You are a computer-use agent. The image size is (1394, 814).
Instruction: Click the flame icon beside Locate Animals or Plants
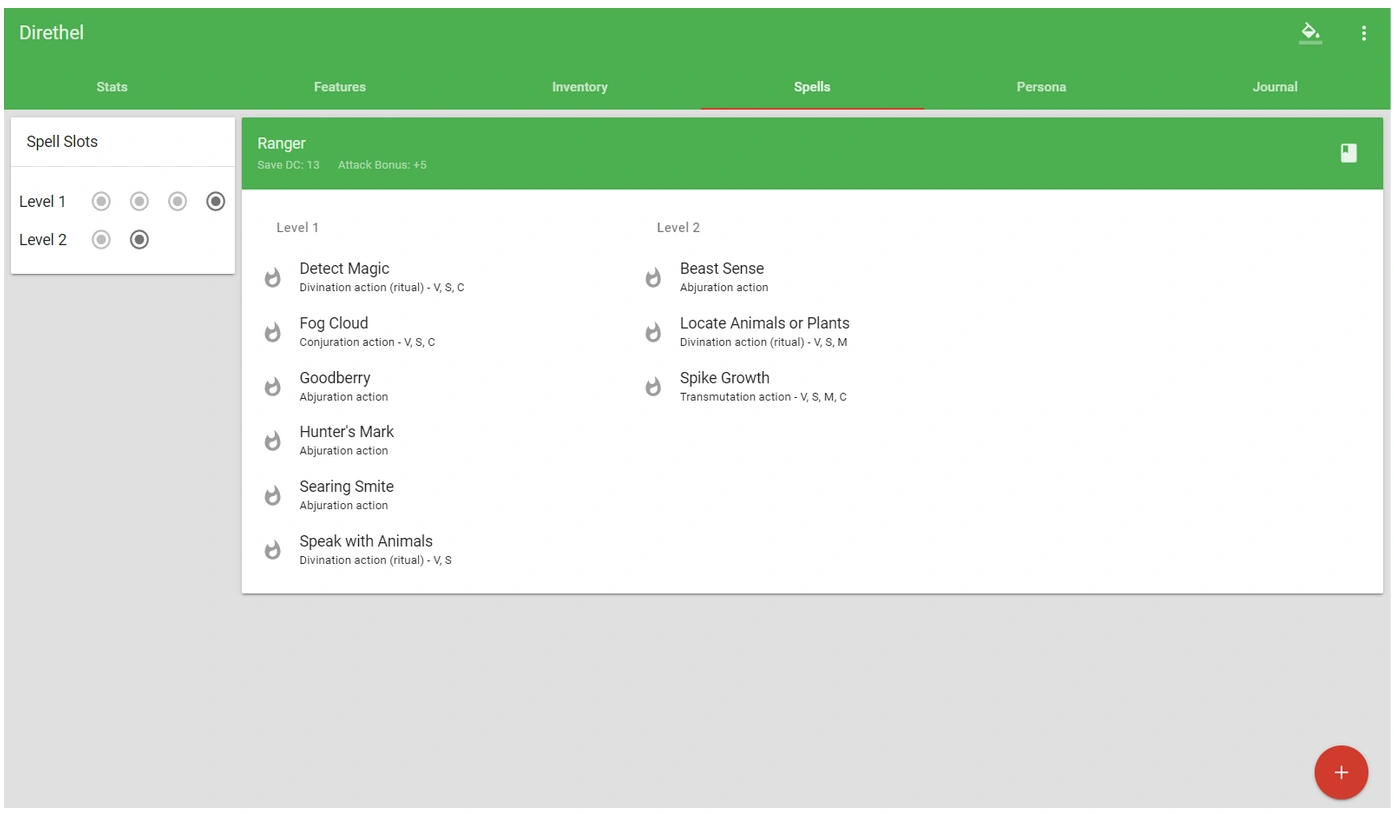(x=653, y=332)
